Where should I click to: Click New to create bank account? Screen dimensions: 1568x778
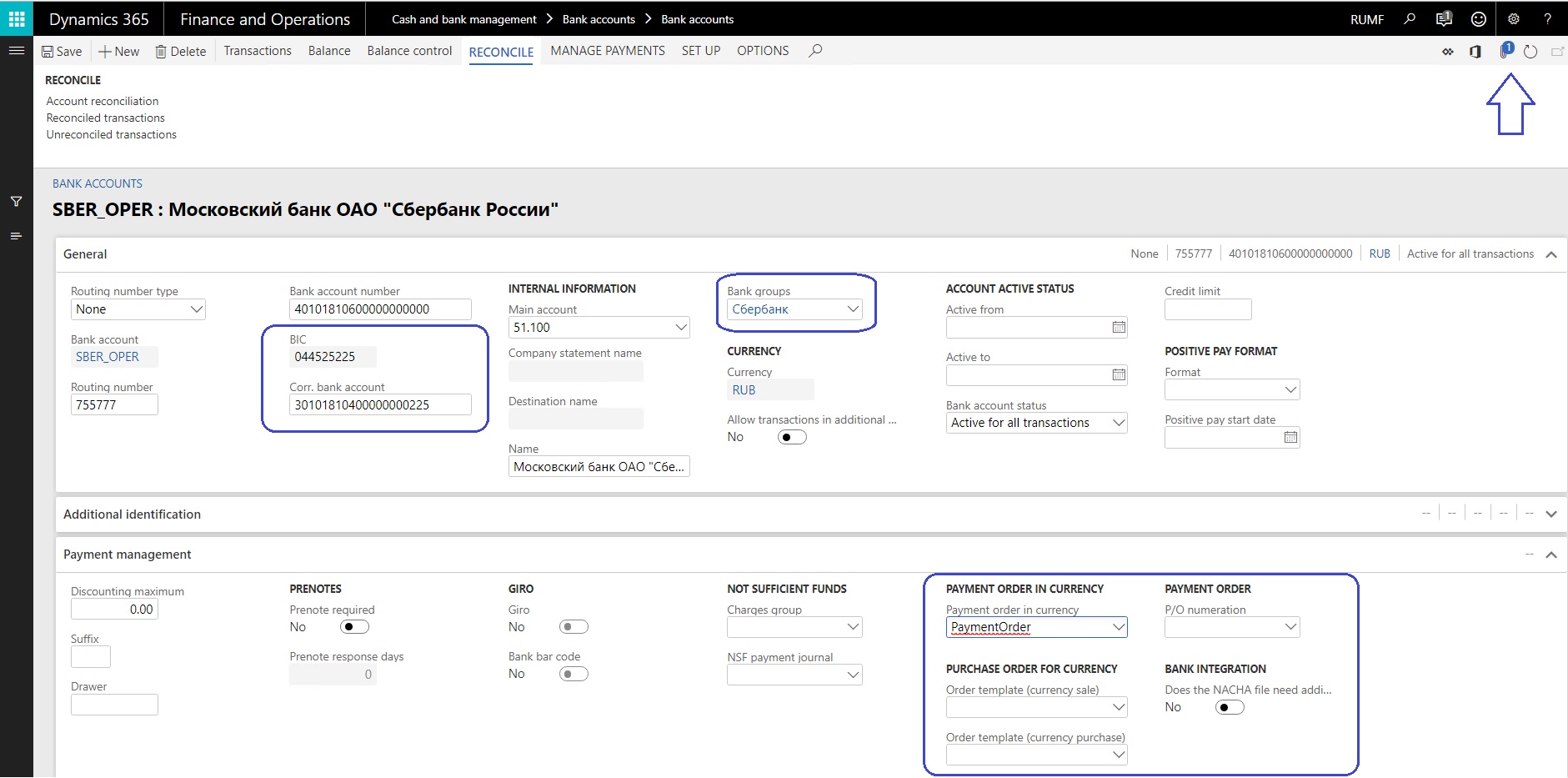(x=119, y=51)
